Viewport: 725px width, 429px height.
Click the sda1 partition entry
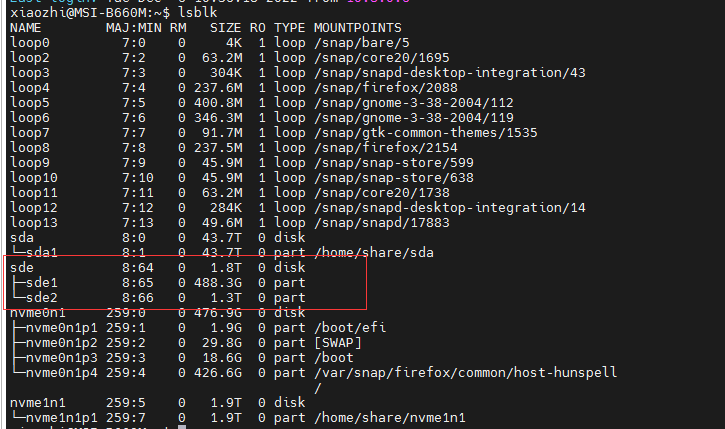(x=42, y=252)
